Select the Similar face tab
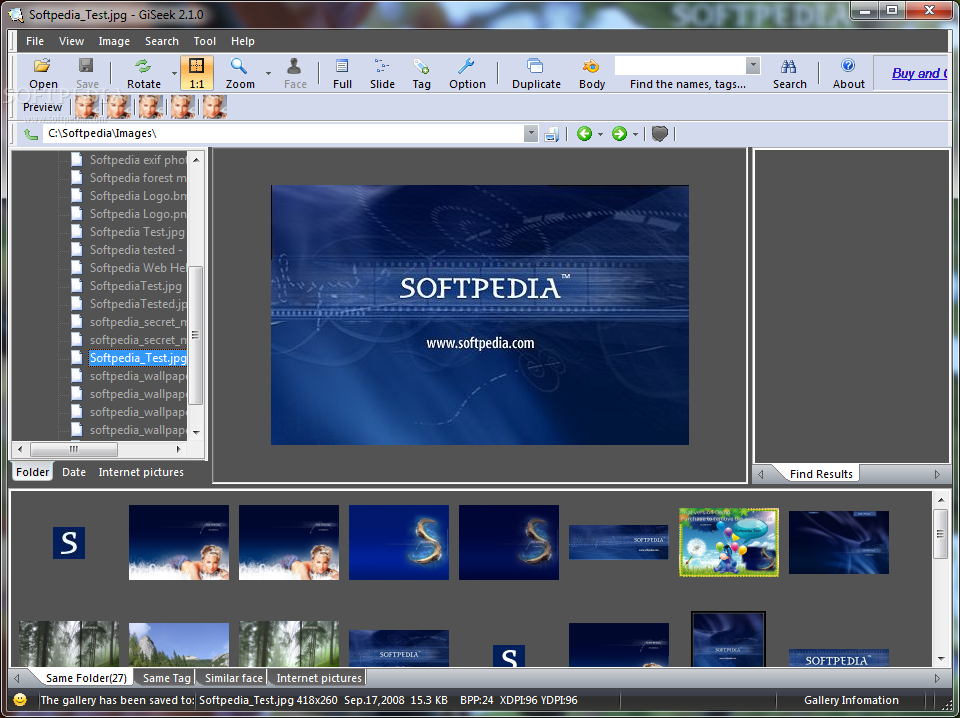This screenshot has height=718, width=960. click(x=233, y=678)
